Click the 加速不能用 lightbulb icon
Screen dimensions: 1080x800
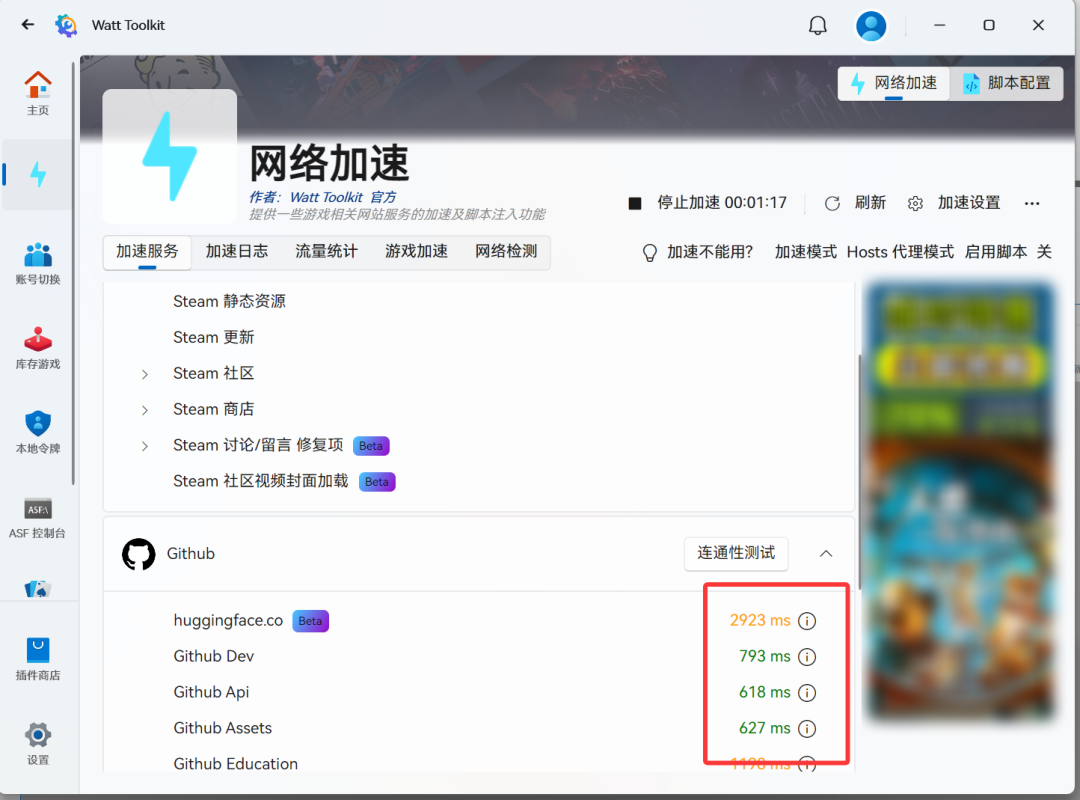650,253
